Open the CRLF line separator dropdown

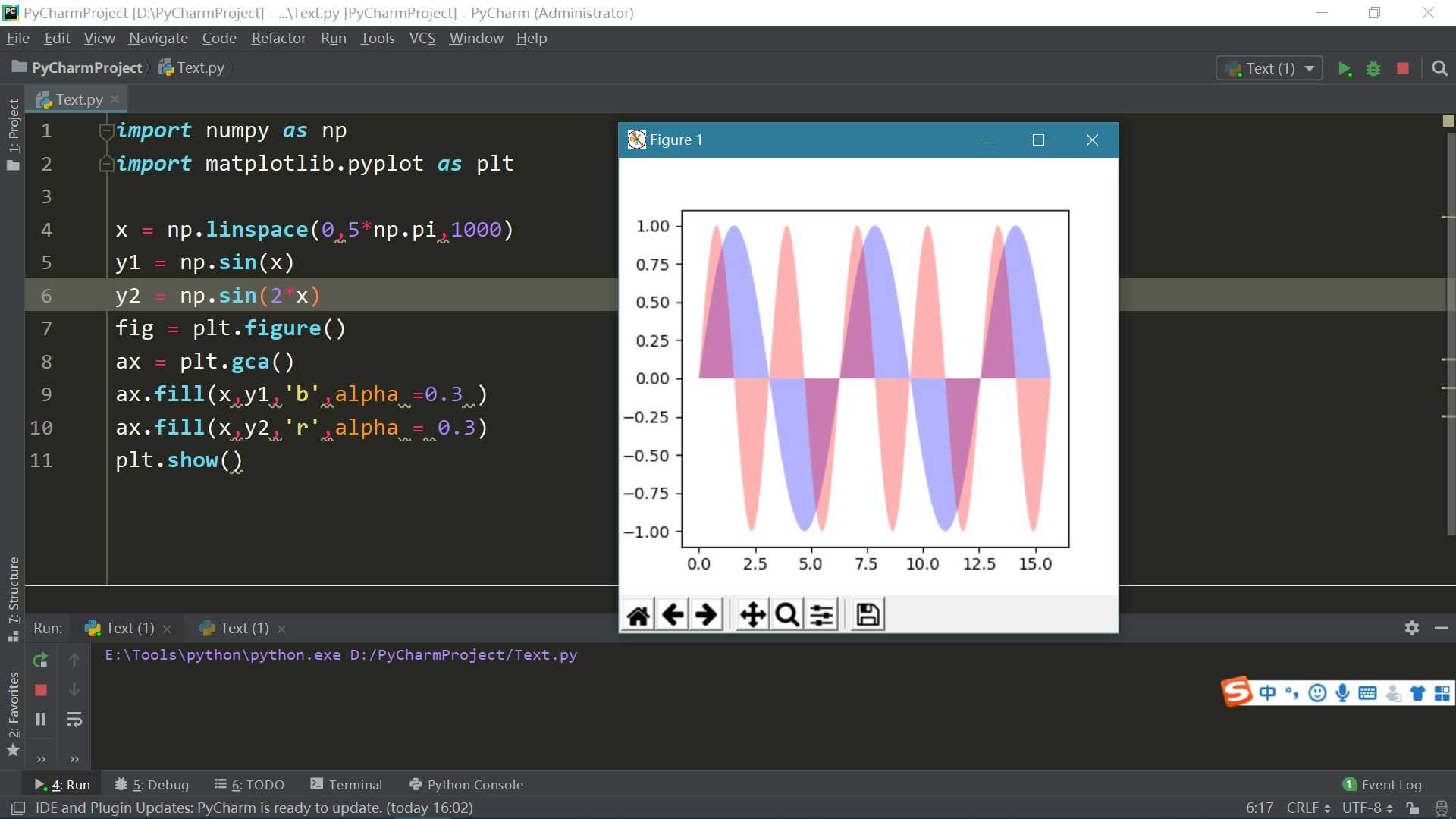[x=1308, y=808]
